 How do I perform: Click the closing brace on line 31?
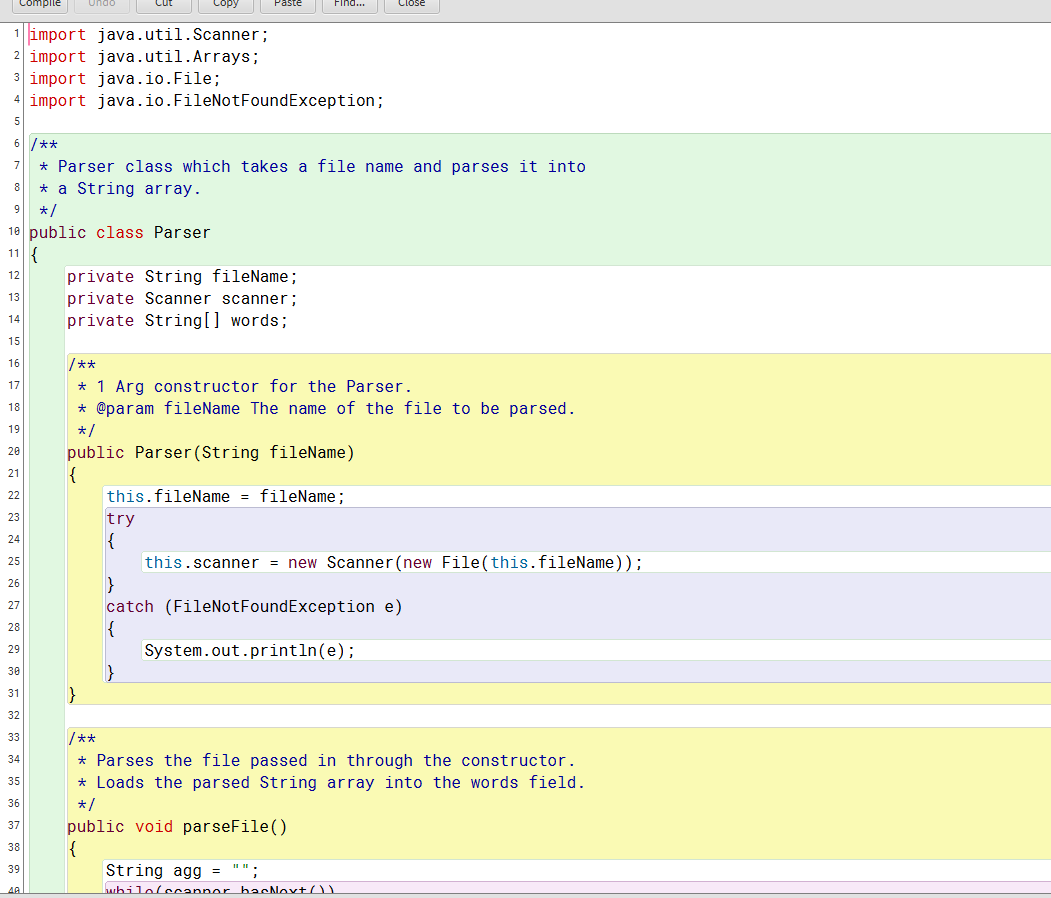72,694
